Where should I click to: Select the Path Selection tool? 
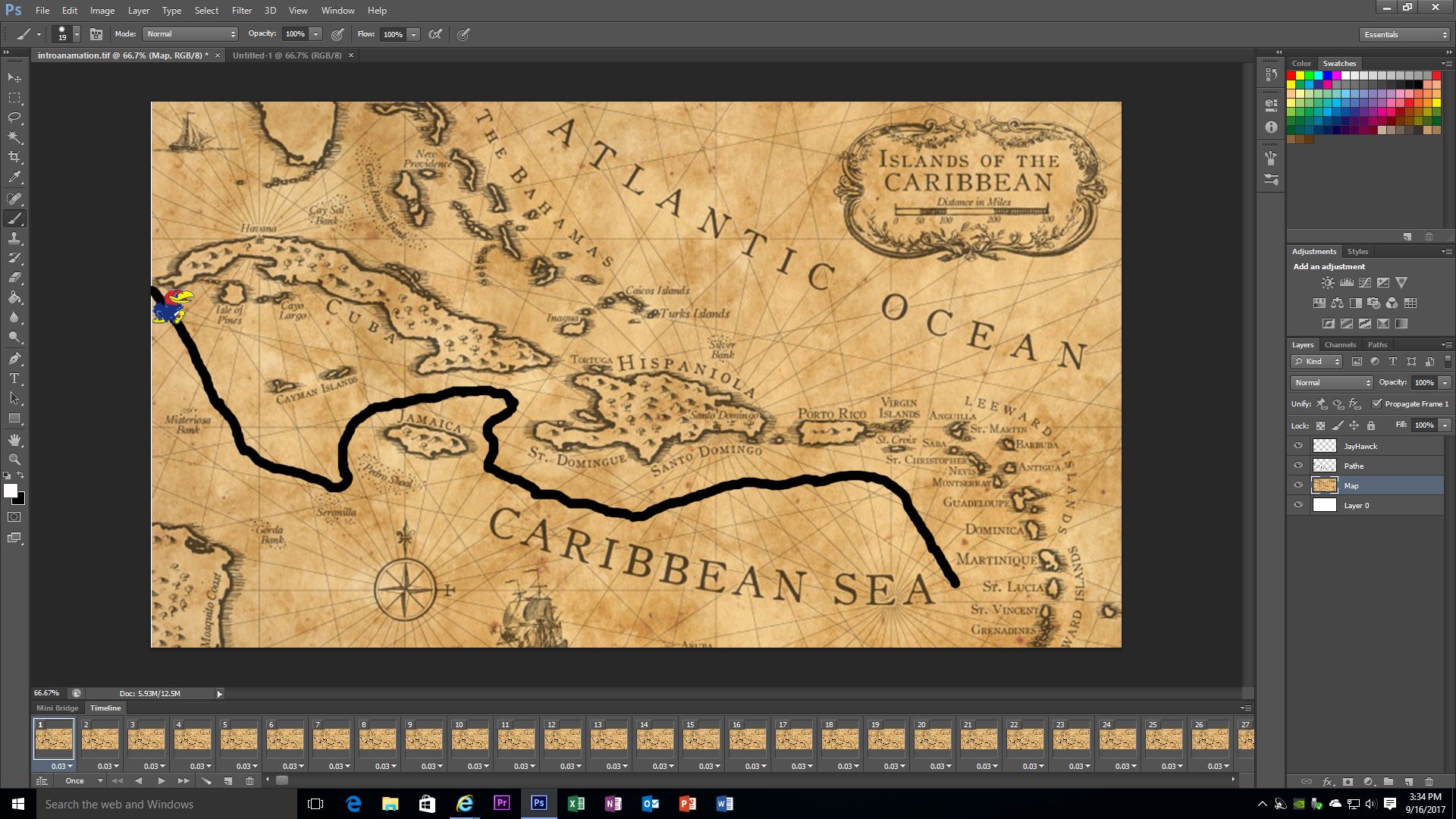click(14, 397)
